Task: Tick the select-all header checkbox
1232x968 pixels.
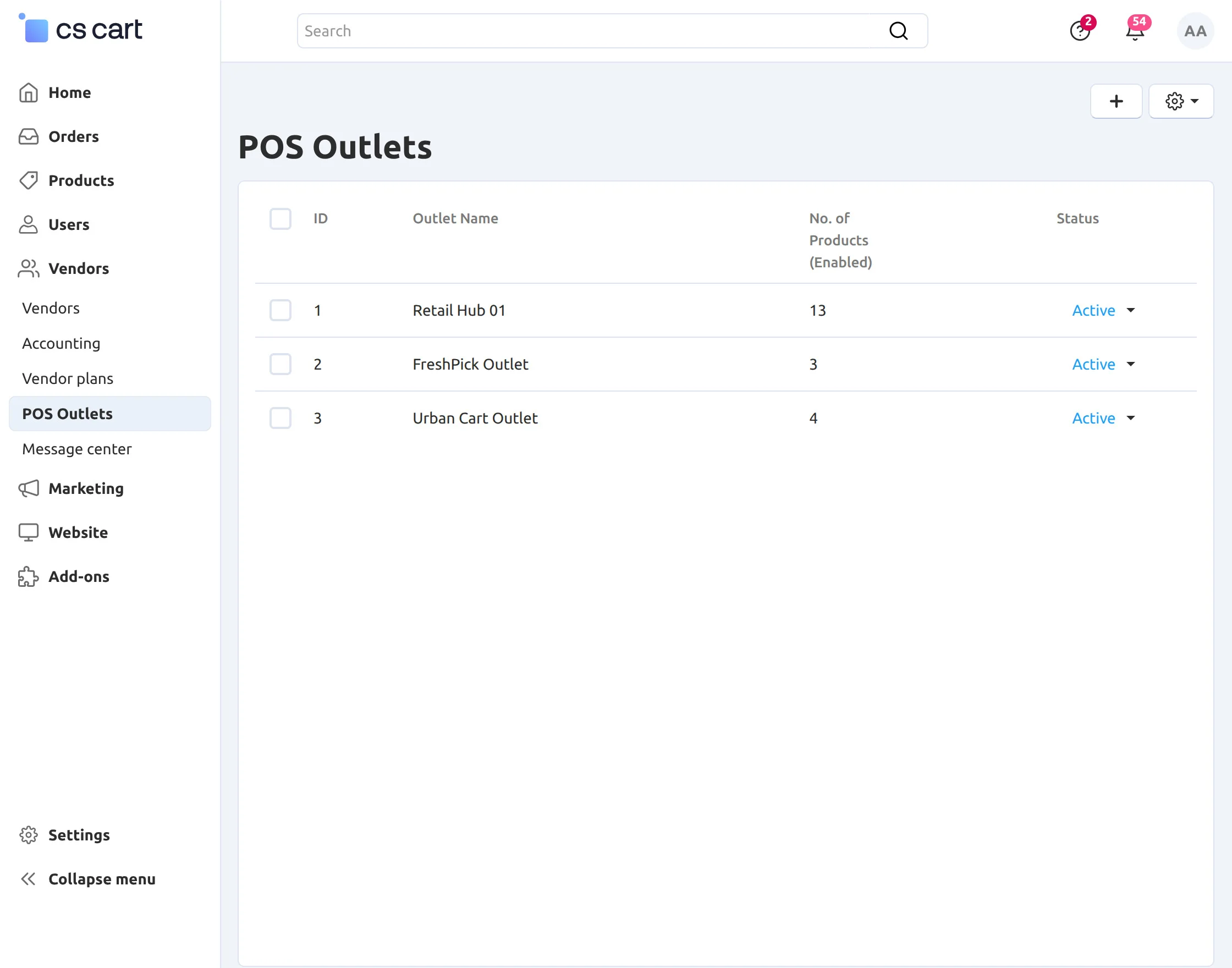Action: [280, 219]
